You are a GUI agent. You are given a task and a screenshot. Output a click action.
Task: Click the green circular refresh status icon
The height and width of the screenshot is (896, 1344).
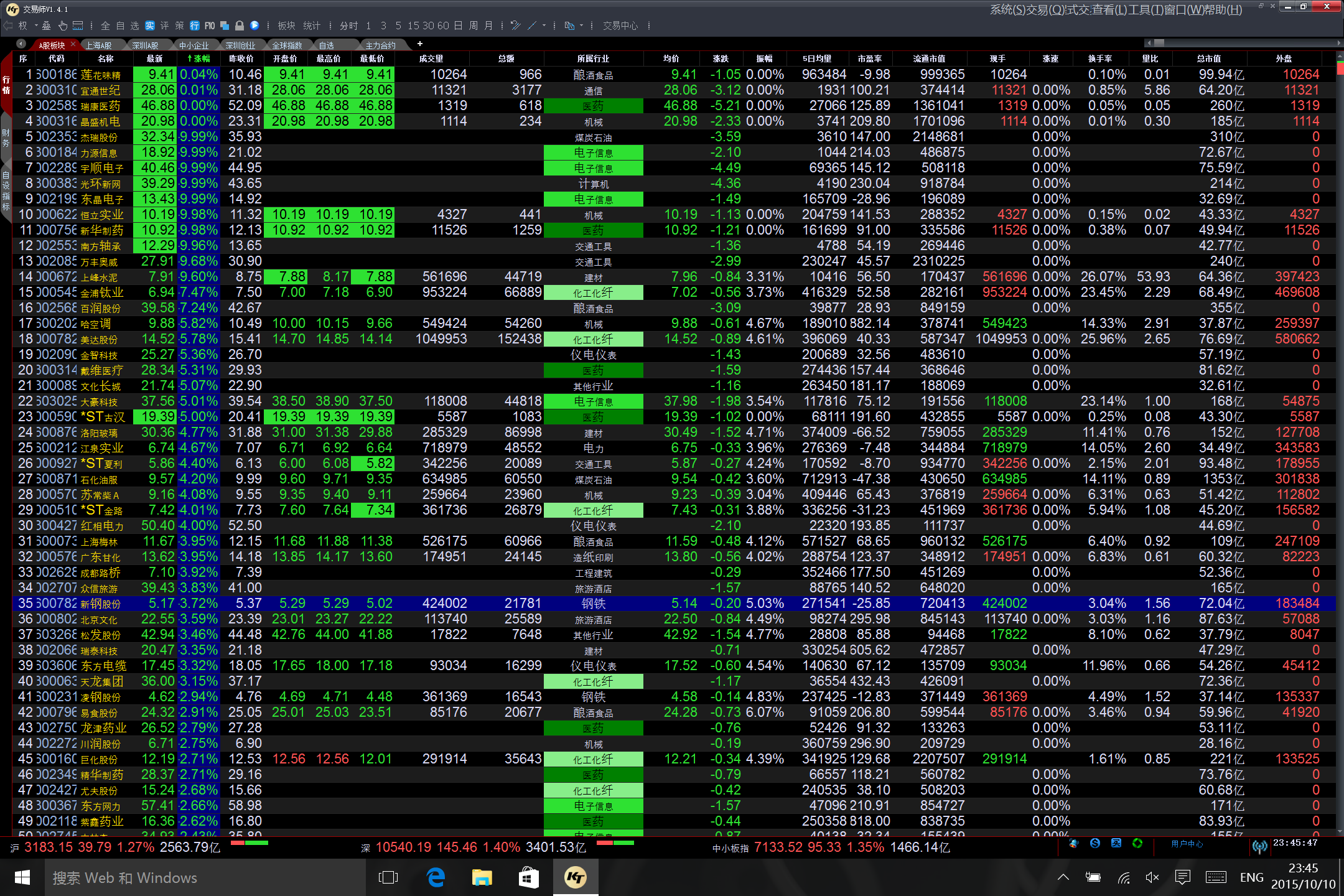1137,844
